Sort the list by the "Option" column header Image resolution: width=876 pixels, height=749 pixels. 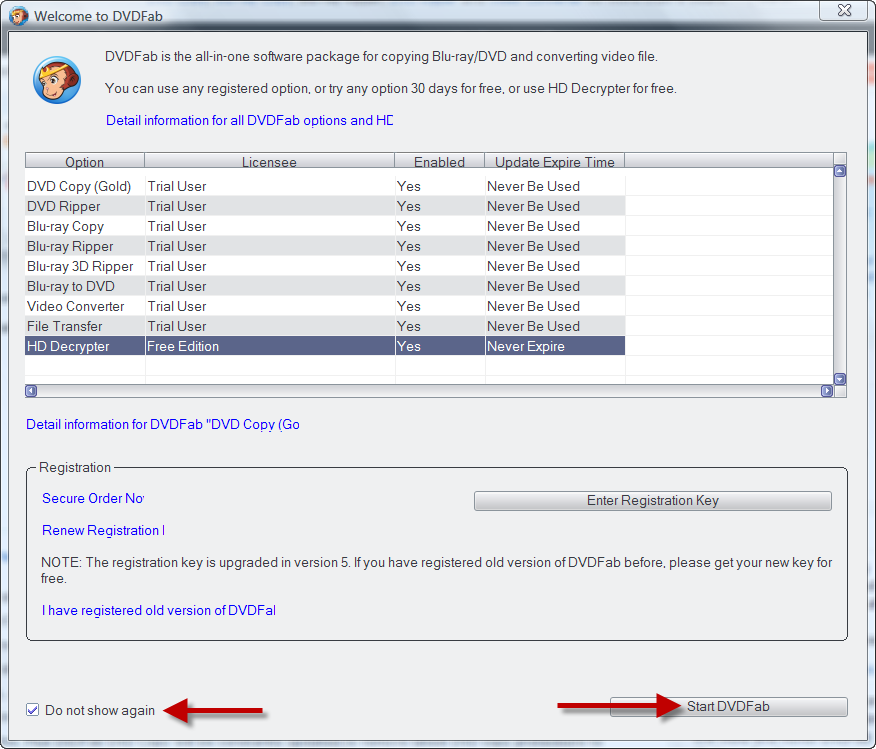tap(84, 160)
